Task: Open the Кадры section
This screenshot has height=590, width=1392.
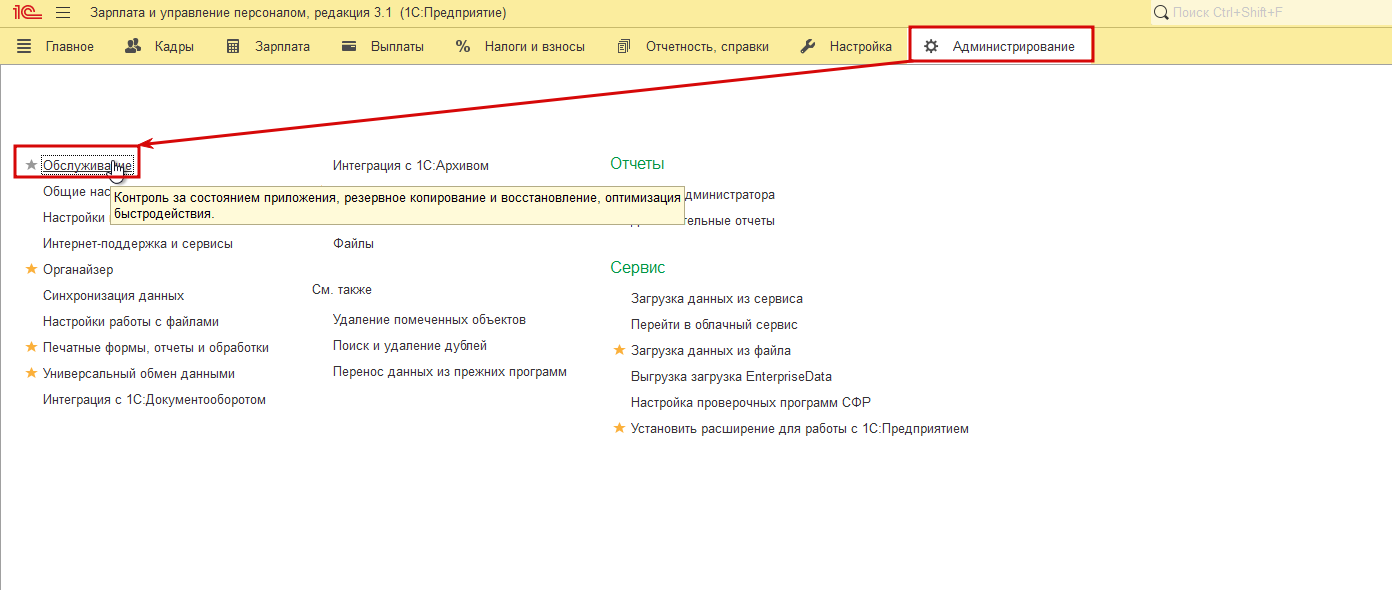Action: [160, 47]
